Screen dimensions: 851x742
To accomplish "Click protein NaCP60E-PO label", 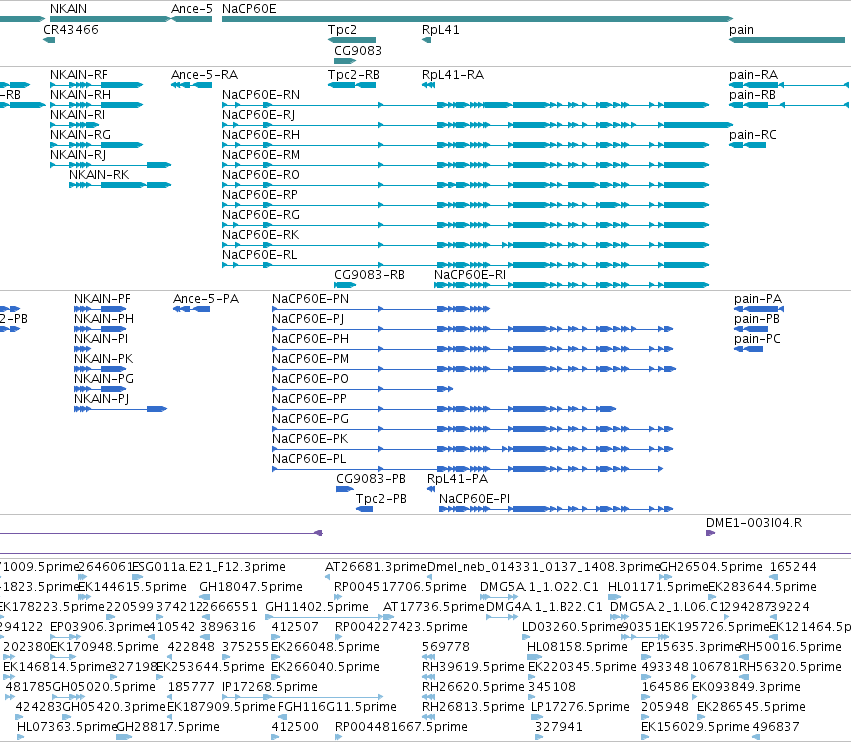I will point(310,379).
